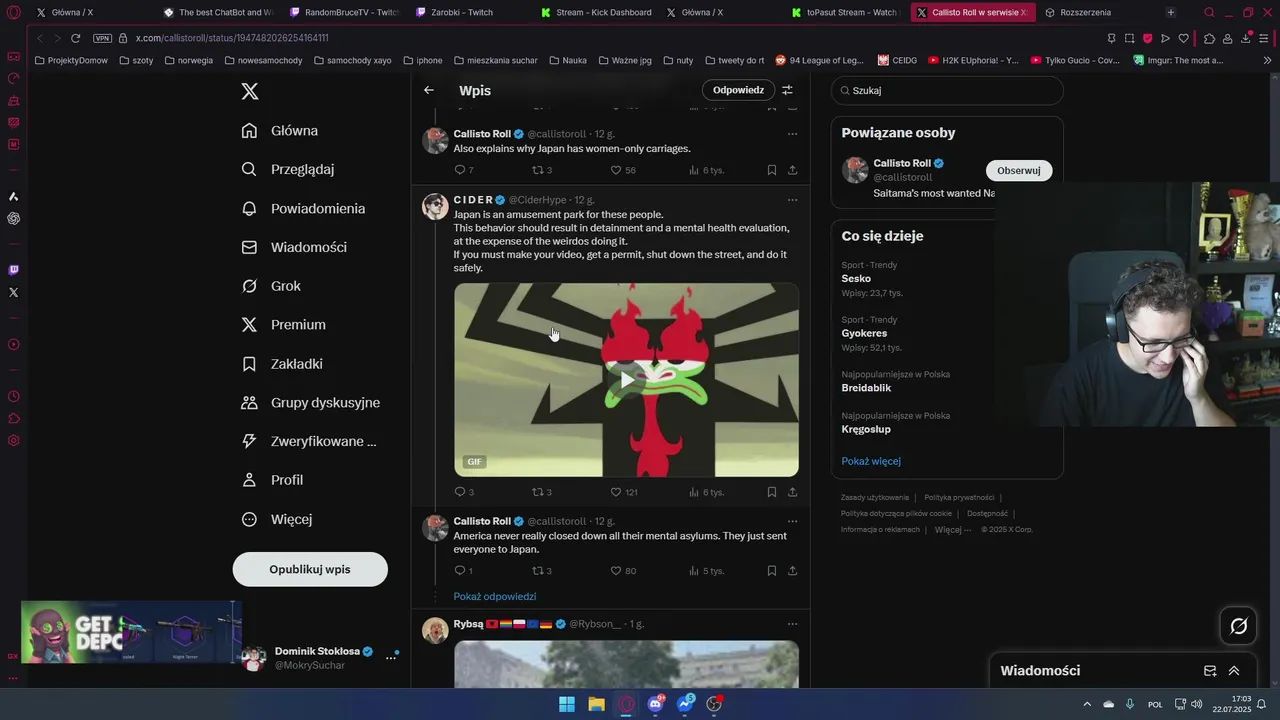Reply to women-only carriages post
This screenshot has height=720, width=1280.
[x=460, y=170]
